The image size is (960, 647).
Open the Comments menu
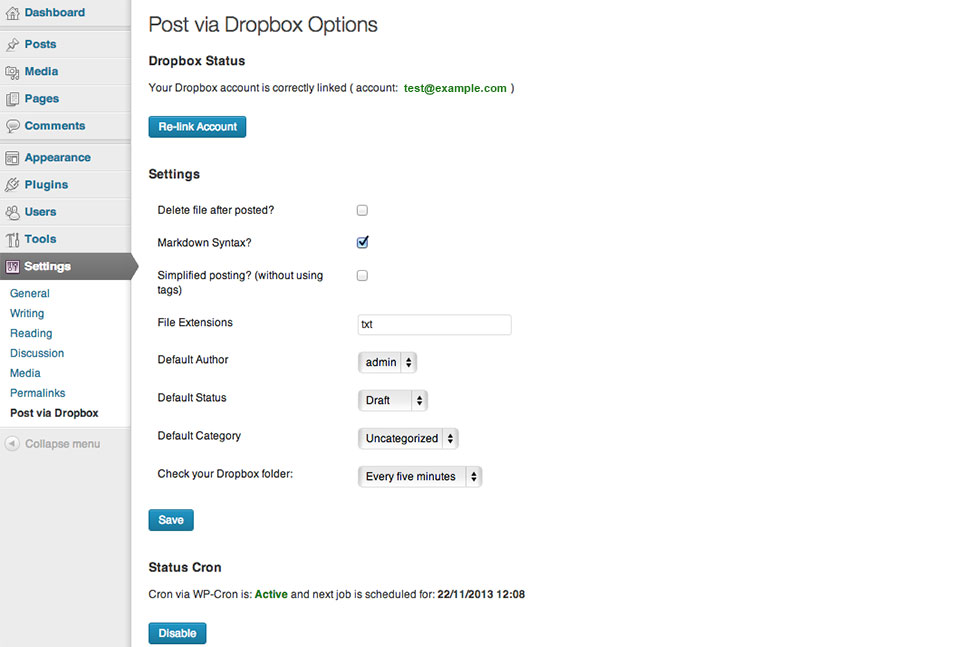point(54,125)
